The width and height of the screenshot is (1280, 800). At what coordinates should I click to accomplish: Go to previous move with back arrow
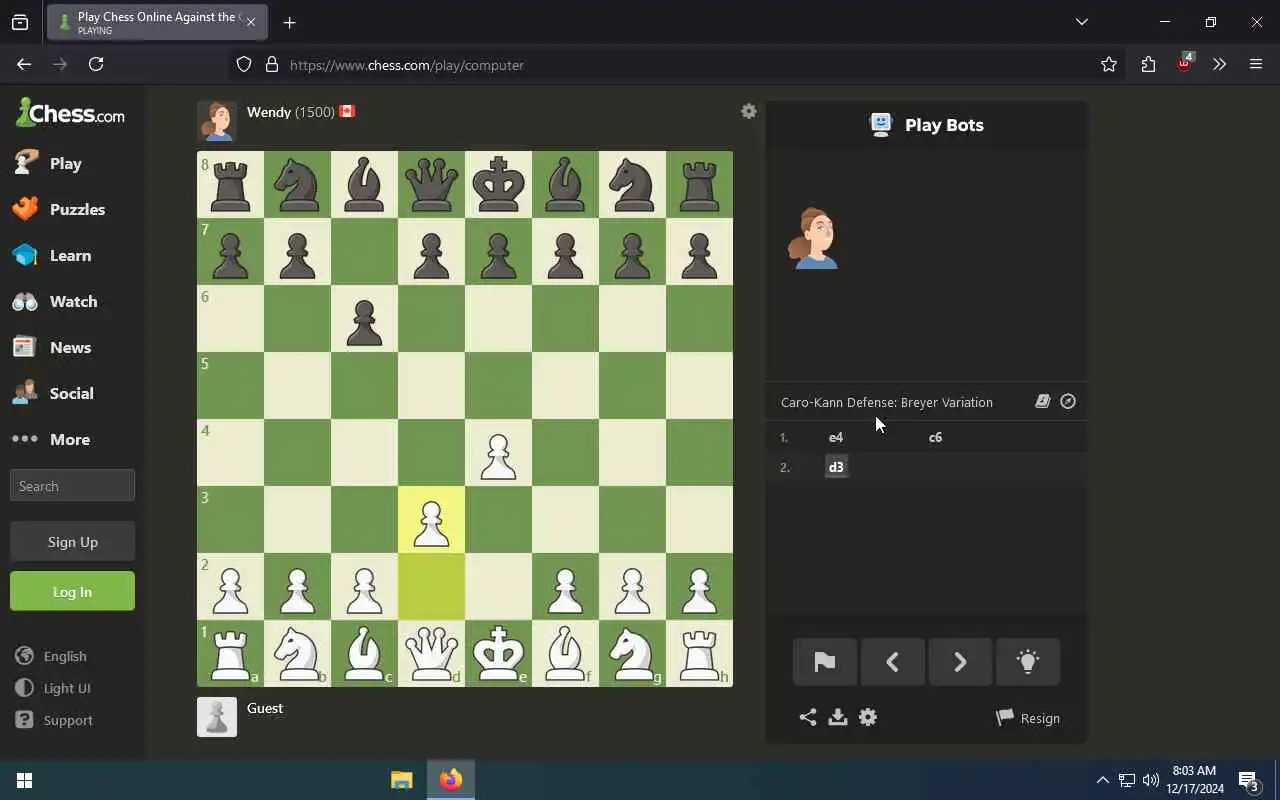tap(892, 662)
